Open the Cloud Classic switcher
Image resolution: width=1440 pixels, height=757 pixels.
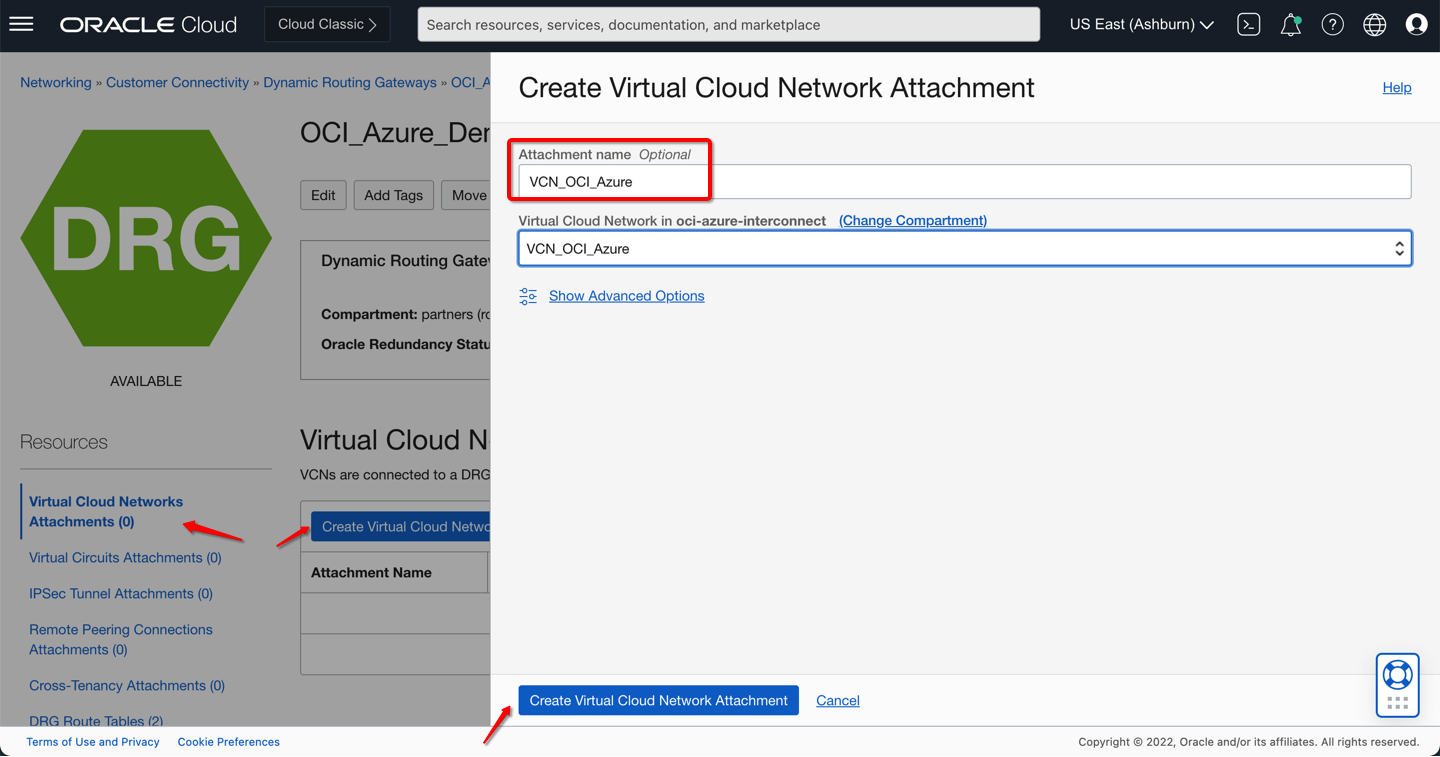(327, 25)
